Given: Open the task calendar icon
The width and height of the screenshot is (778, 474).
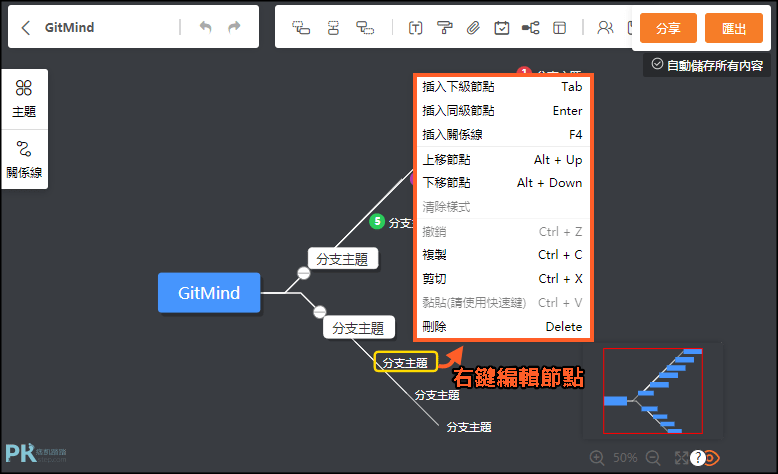Looking at the screenshot, I should point(502,28).
